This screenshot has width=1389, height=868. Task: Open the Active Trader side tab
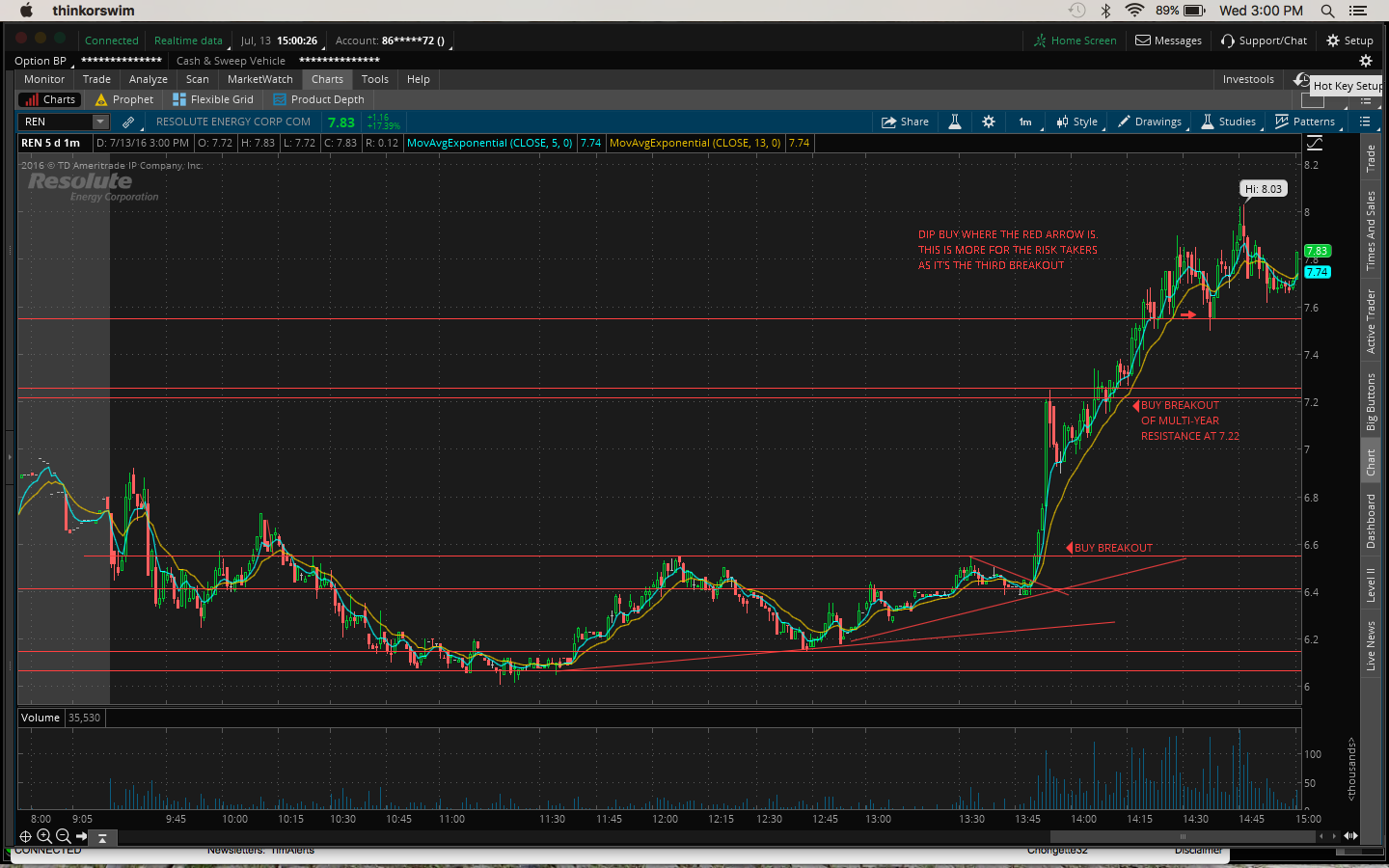pos(1371,321)
